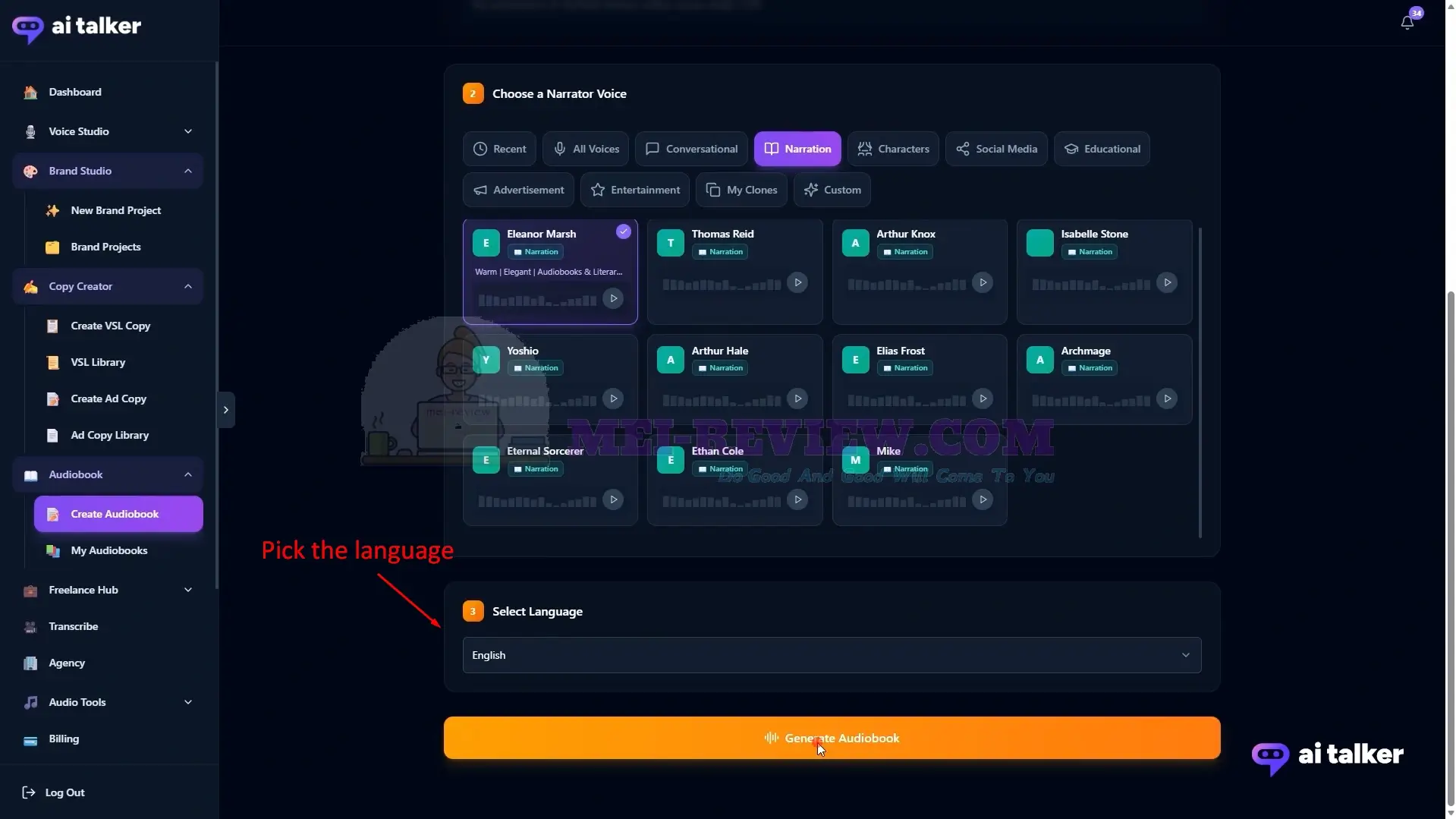Open the Characters voice tab

point(893,149)
